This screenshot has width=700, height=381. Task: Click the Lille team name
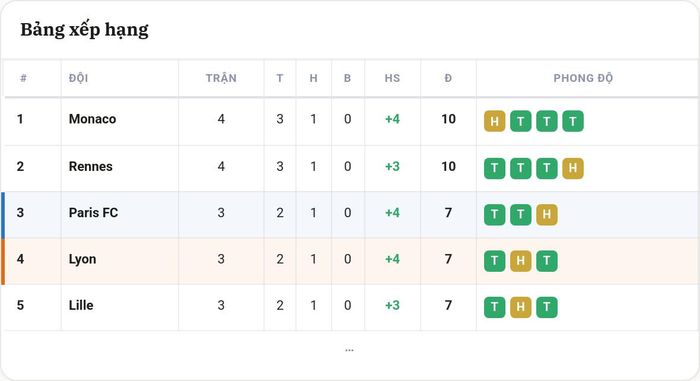pyautogui.click(x=81, y=305)
